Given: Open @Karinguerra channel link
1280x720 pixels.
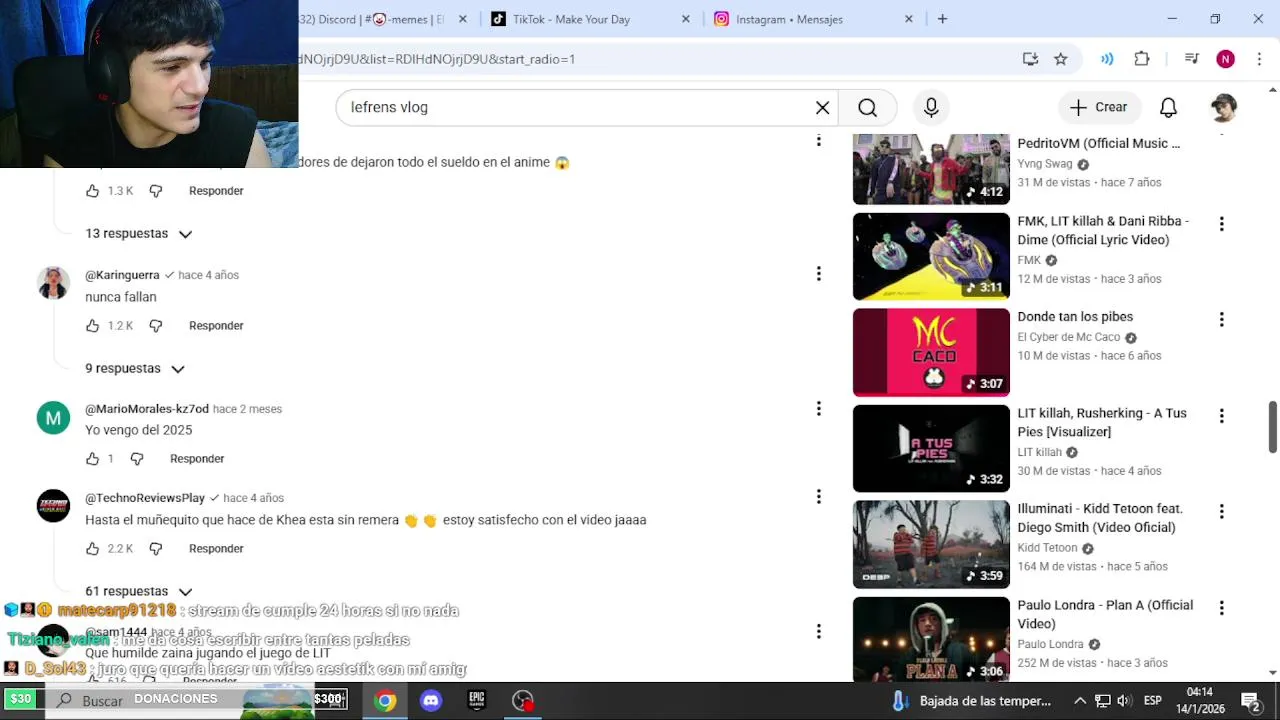Looking at the screenshot, I should point(122,275).
